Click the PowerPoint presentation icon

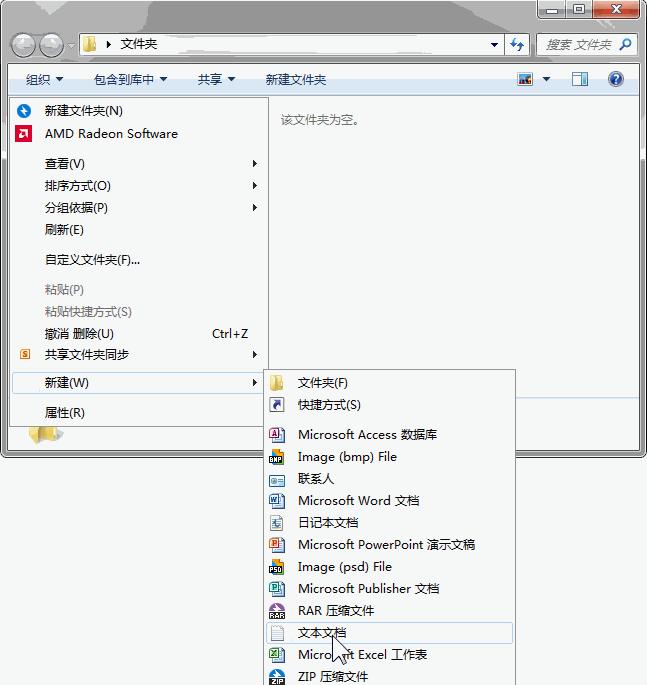(x=277, y=545)
